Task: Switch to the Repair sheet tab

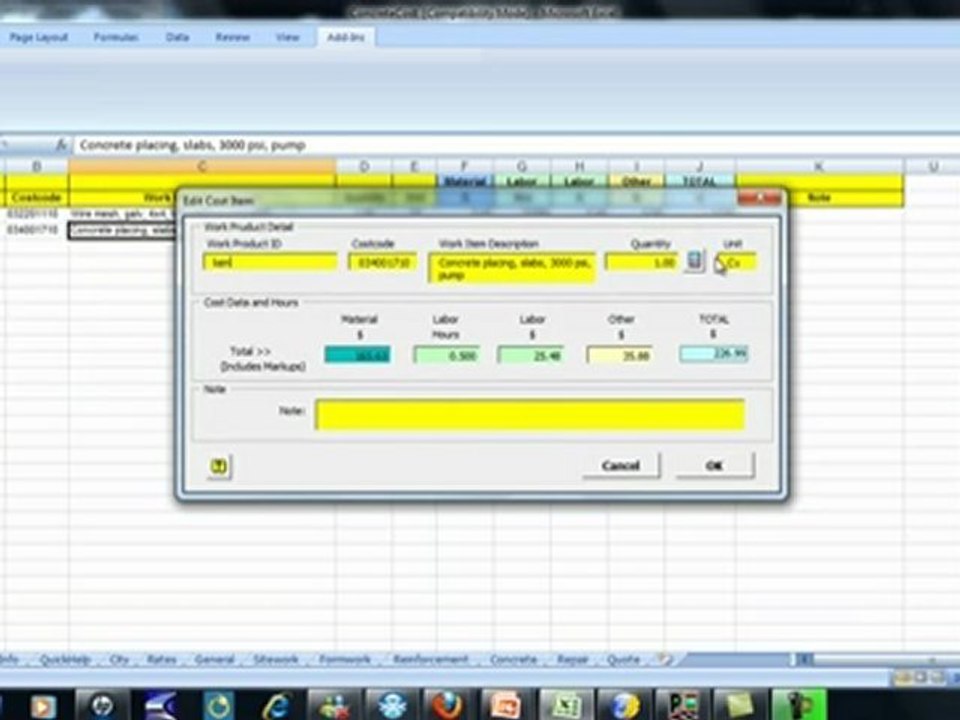Action: pyautogui.click(x=572, y=659)
